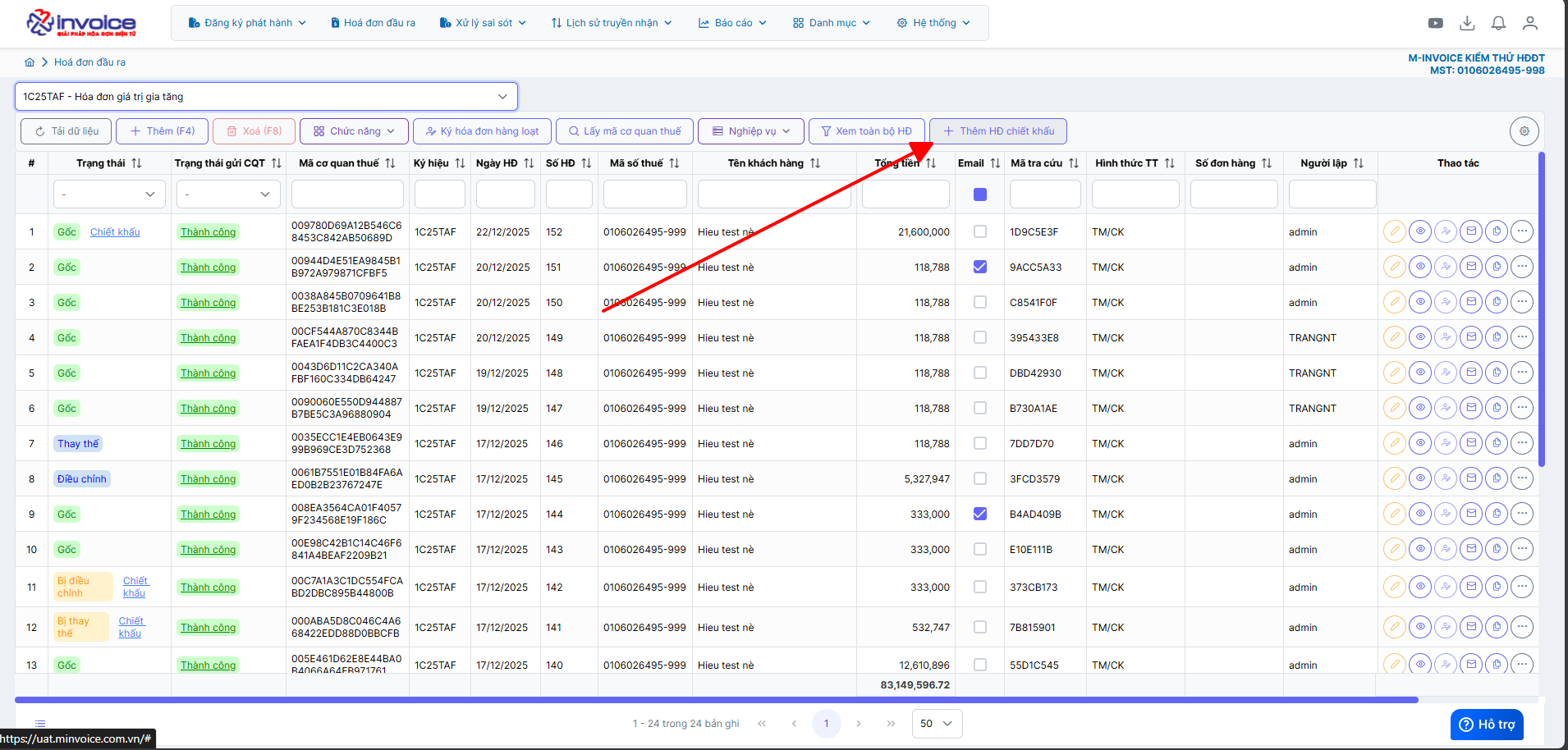
Task: Check the Email checkbox for invoice 152
Action: tap(979, 231)
